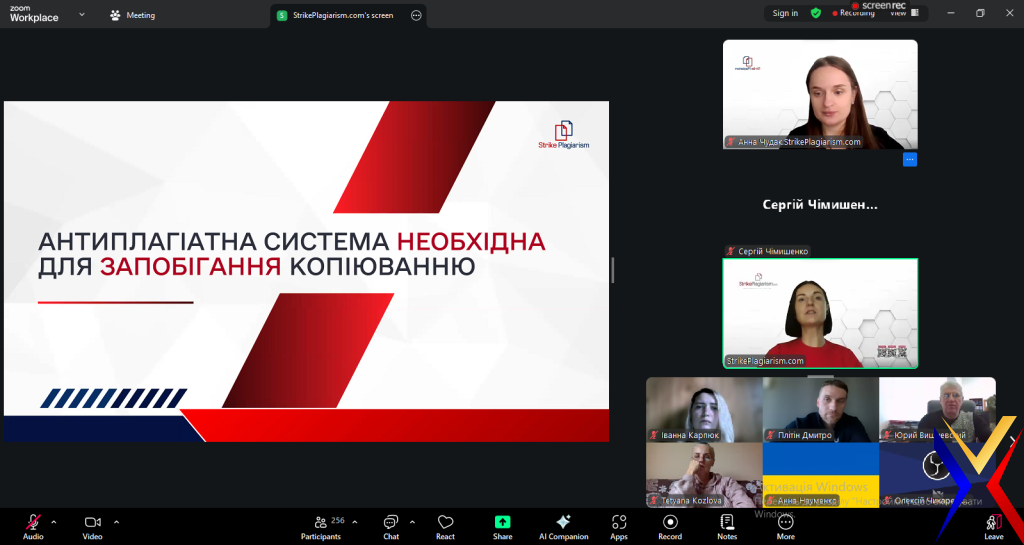Click the green Share screen button
This screenshot has width=1024, height=545.
pyautogui.click(x=502, y=525)
